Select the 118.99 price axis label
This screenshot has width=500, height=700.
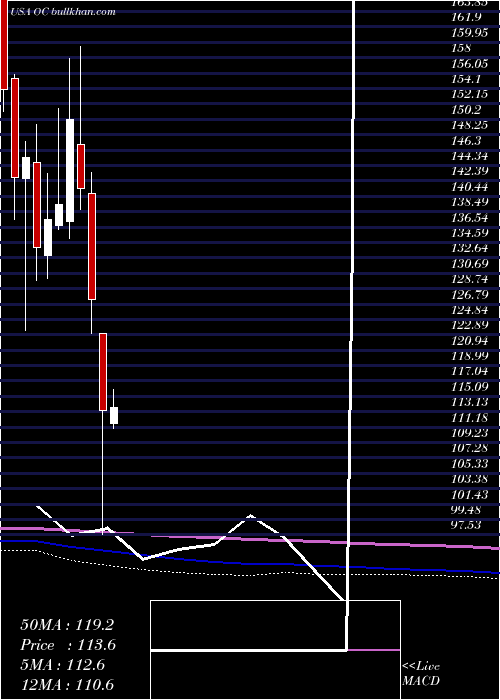[470, 356]
